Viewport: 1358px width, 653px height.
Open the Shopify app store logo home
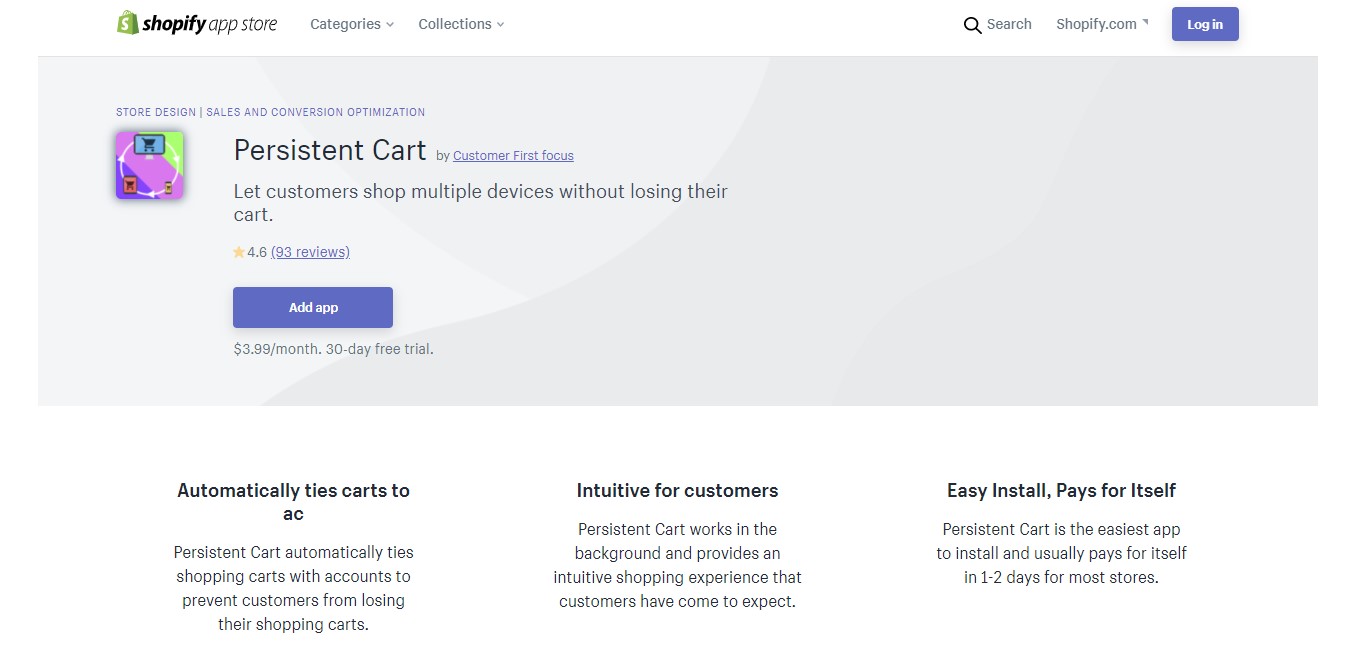click(197, 24)
